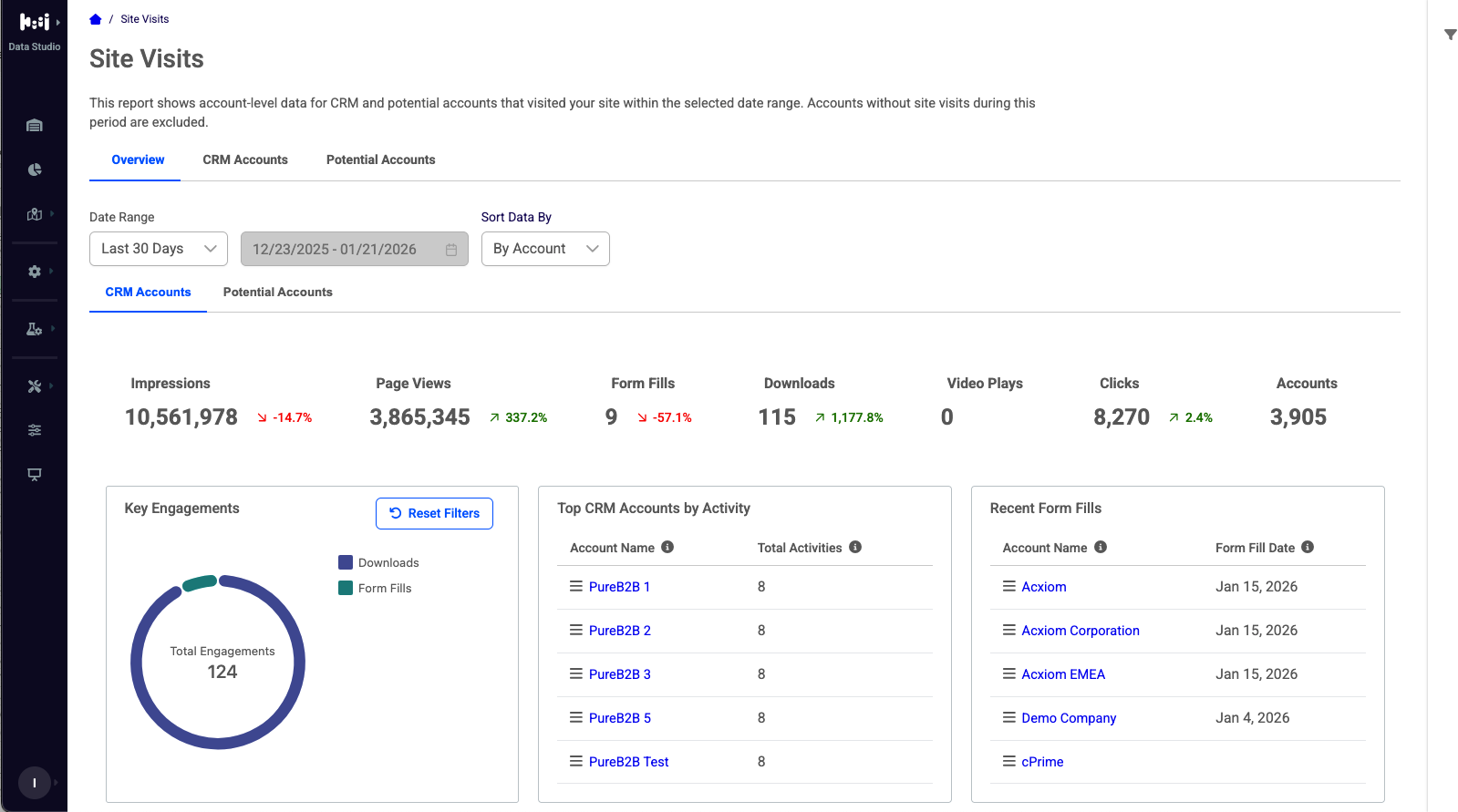Click the menu icon beside PureB2B 3

point(576,673)
